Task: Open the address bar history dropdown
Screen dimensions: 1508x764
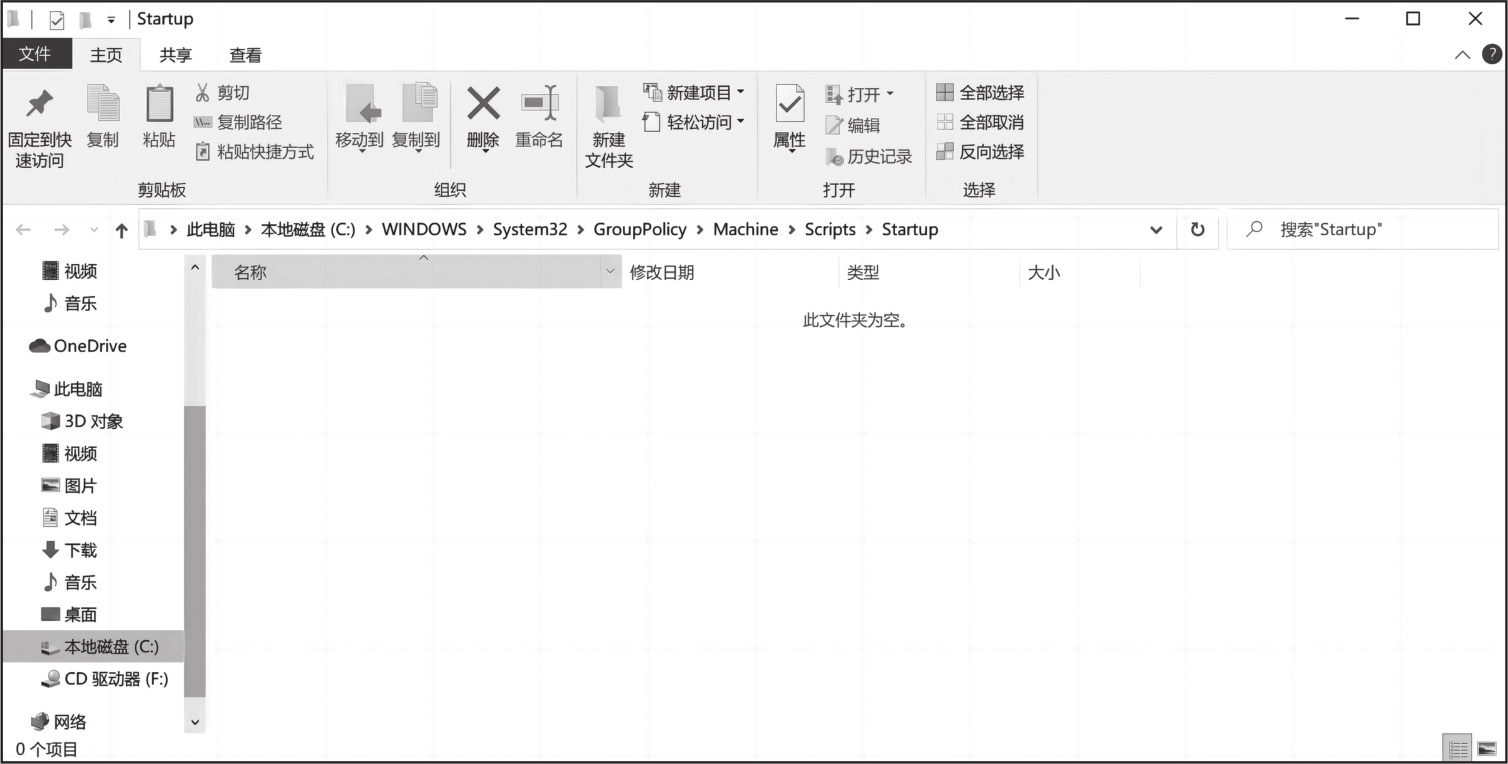Action: point(1156,230)
